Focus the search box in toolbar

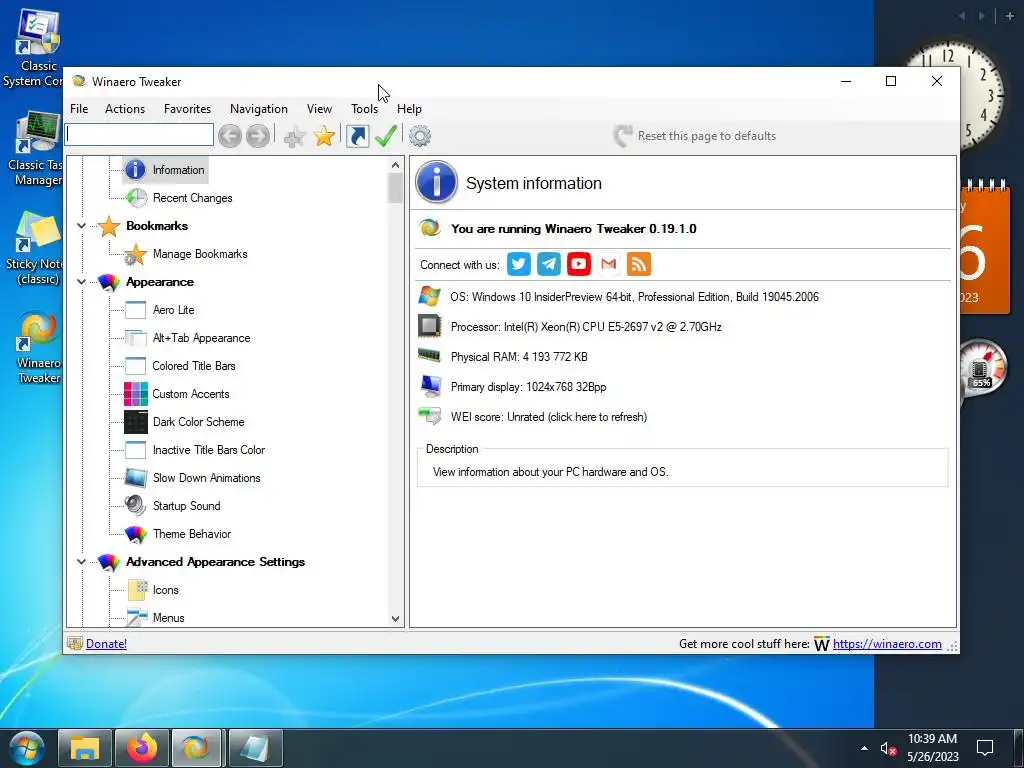(139, 135)
